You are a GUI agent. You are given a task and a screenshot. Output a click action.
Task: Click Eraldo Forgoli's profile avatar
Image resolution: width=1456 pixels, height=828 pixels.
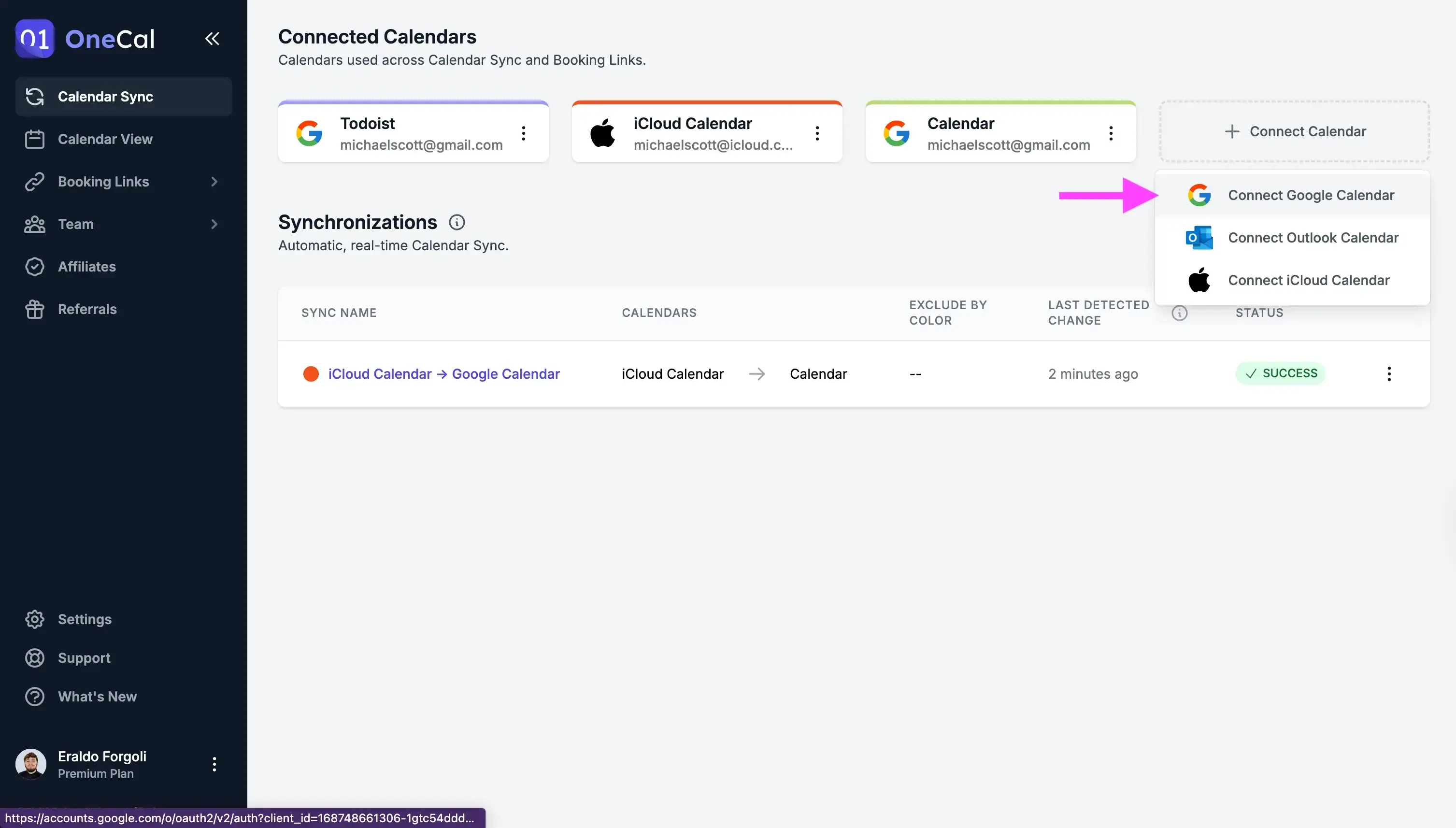(31, 764)
